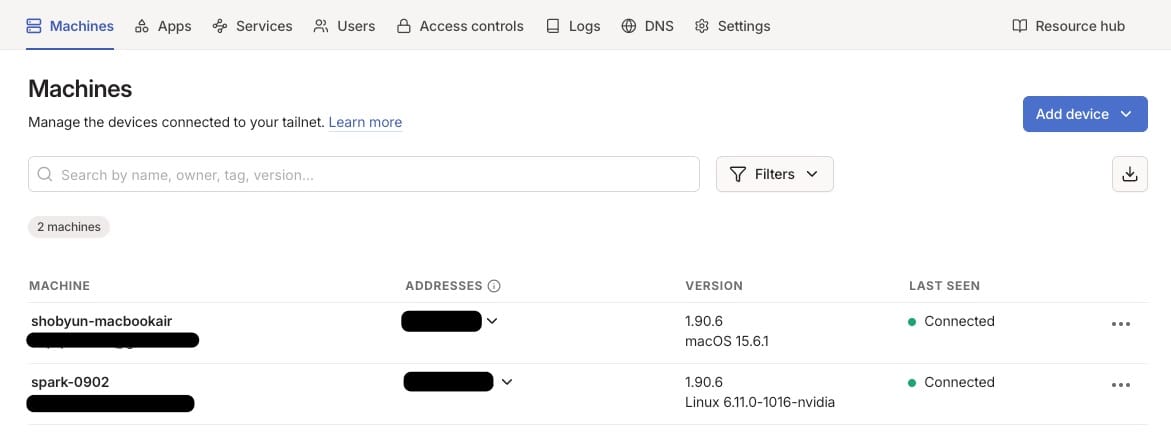Click the DNS globe icon
The width and height of the screenshot is (1171, 432).
[629, 26]
